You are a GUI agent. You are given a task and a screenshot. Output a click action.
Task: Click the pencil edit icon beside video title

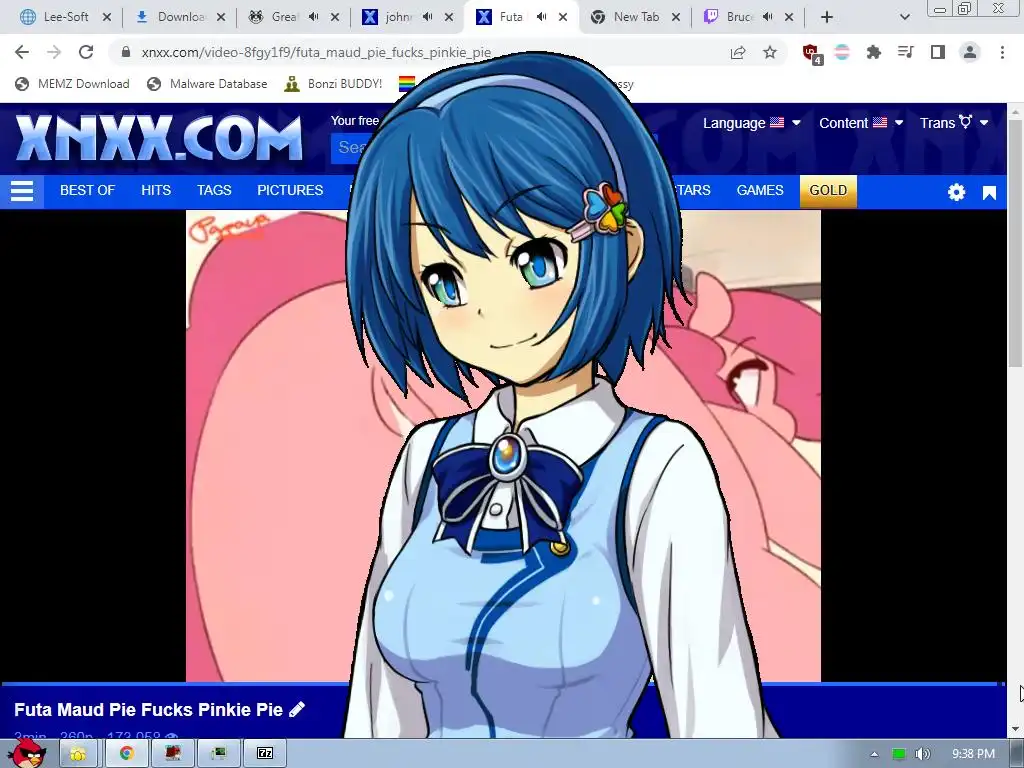pyautogui.click(x=297, y=709)
